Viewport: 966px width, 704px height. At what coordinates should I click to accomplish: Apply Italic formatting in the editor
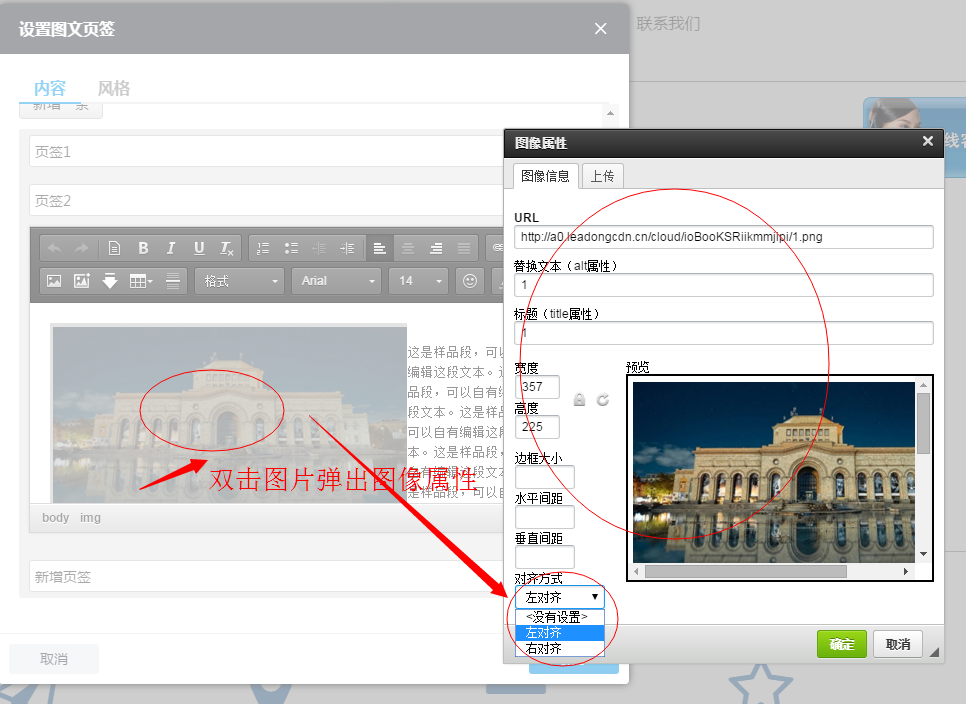coord(169,249)
